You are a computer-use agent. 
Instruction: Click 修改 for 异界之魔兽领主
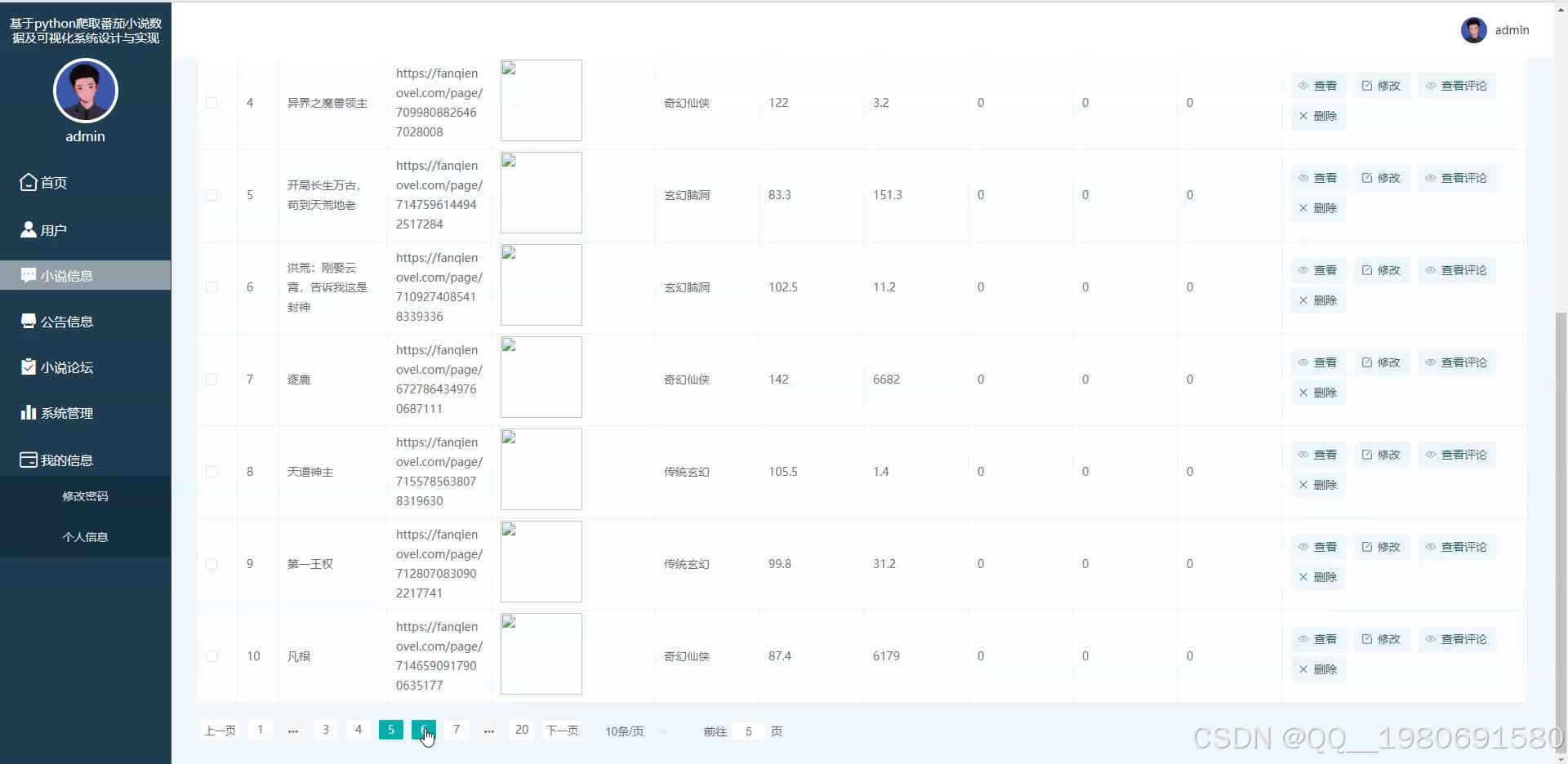(x=1382, y=86)
